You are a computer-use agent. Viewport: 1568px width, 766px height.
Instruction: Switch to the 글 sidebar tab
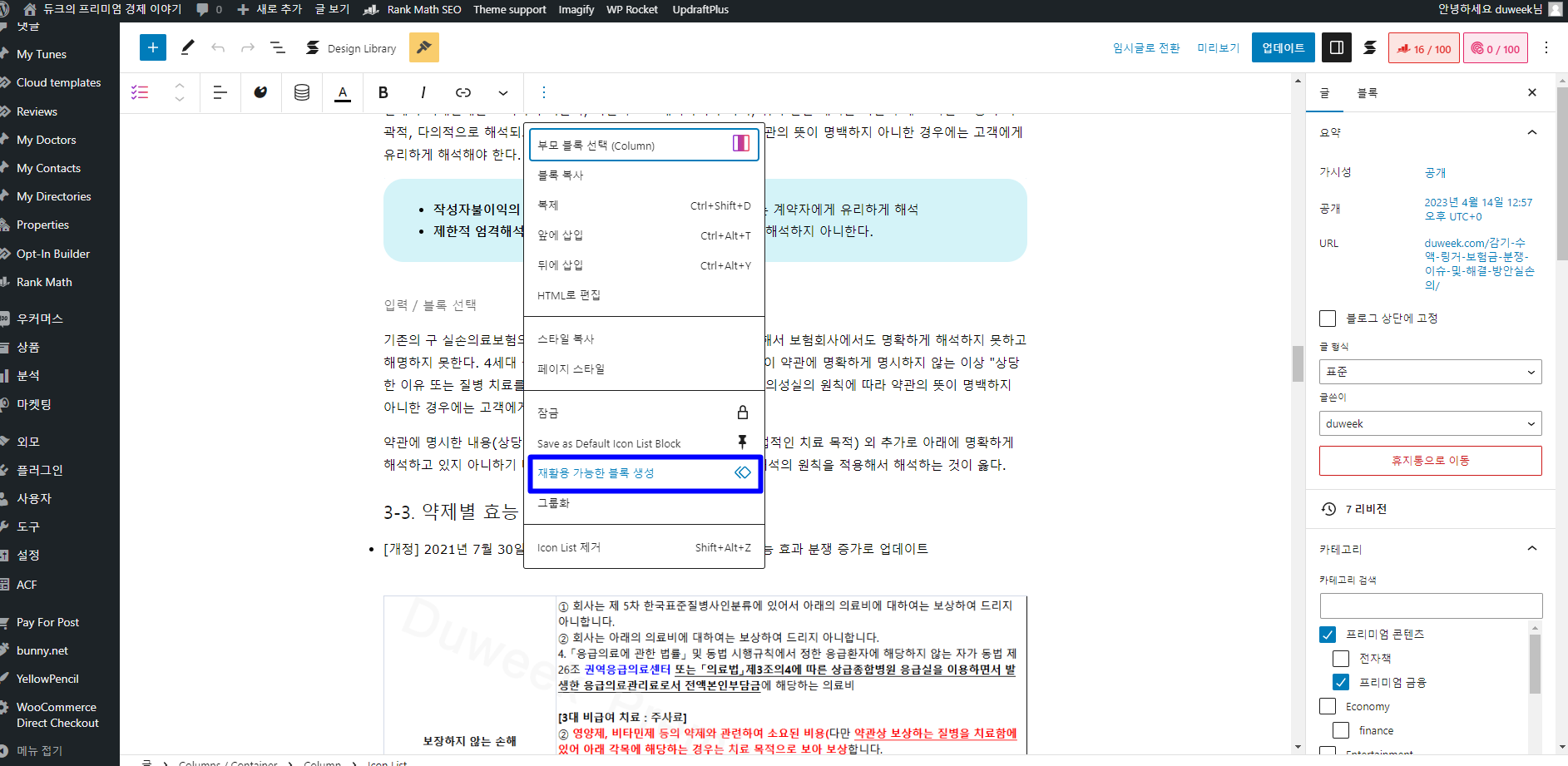tap(1325, 93)
